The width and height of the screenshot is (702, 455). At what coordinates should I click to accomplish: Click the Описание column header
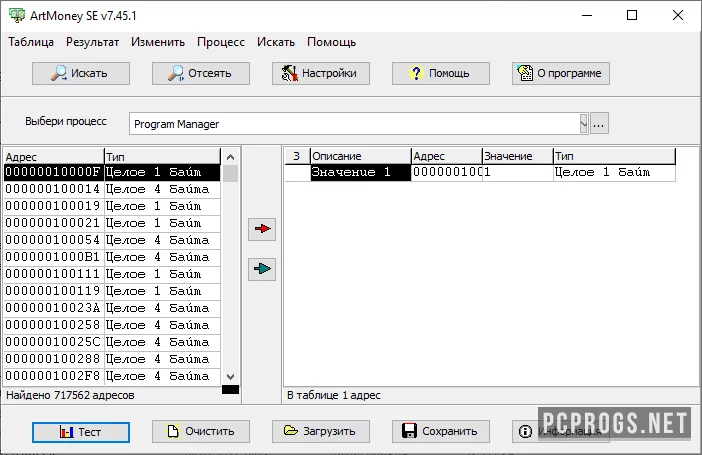[360, 156]
